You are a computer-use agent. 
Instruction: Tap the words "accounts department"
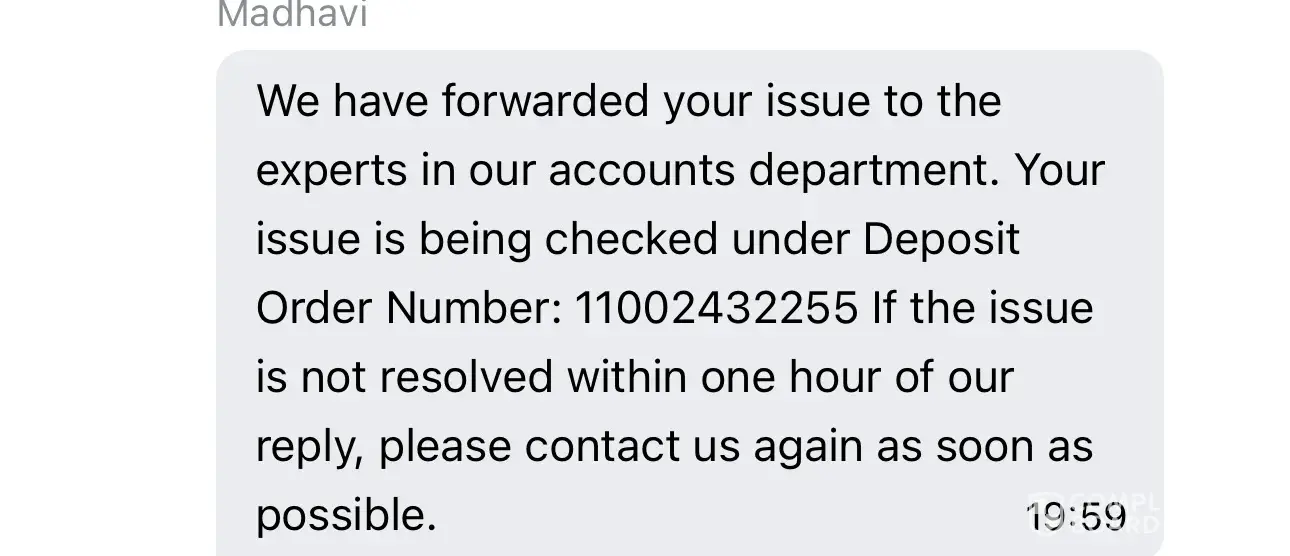tap(773, 171)
